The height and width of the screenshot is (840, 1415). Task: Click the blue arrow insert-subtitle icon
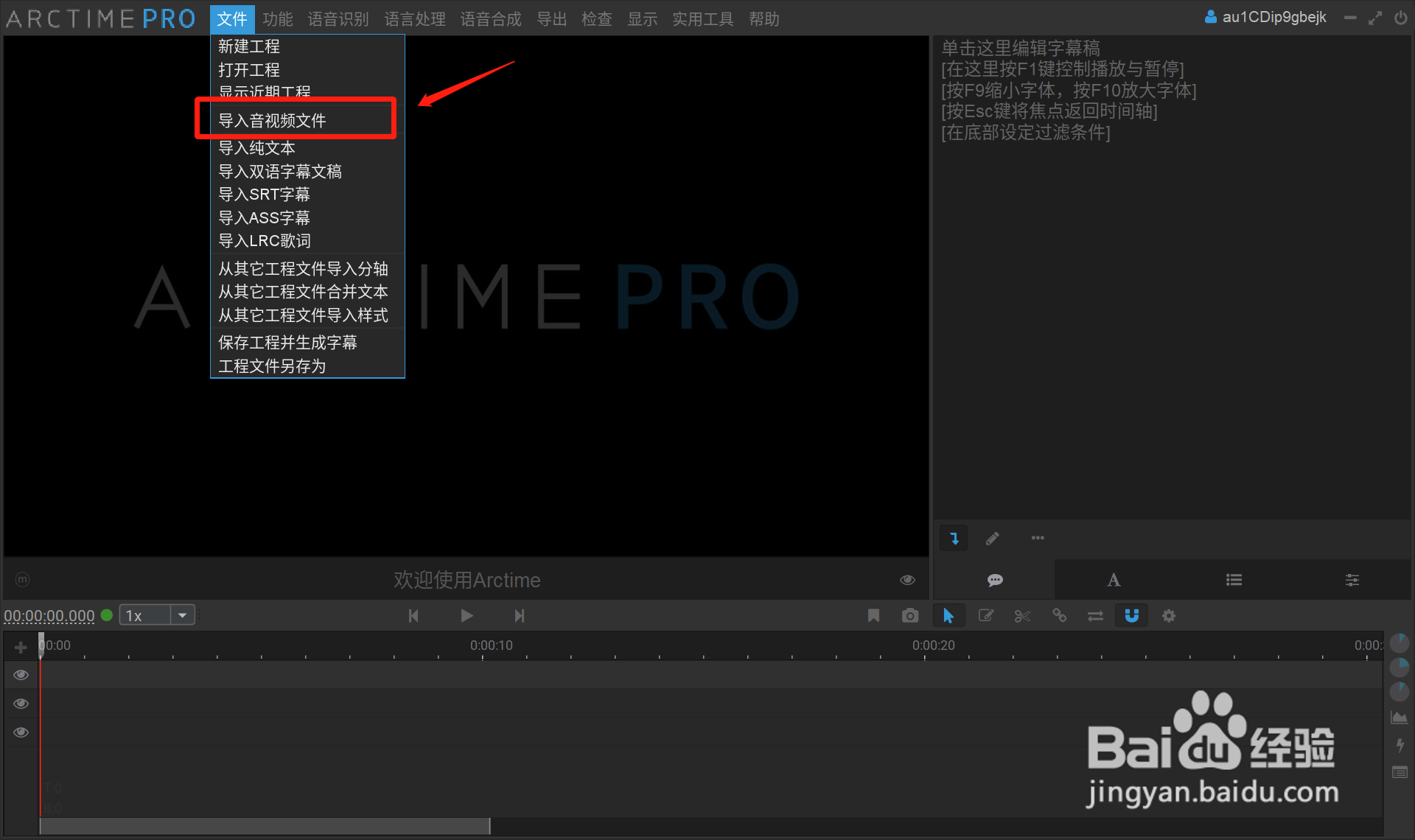(954, 539)
